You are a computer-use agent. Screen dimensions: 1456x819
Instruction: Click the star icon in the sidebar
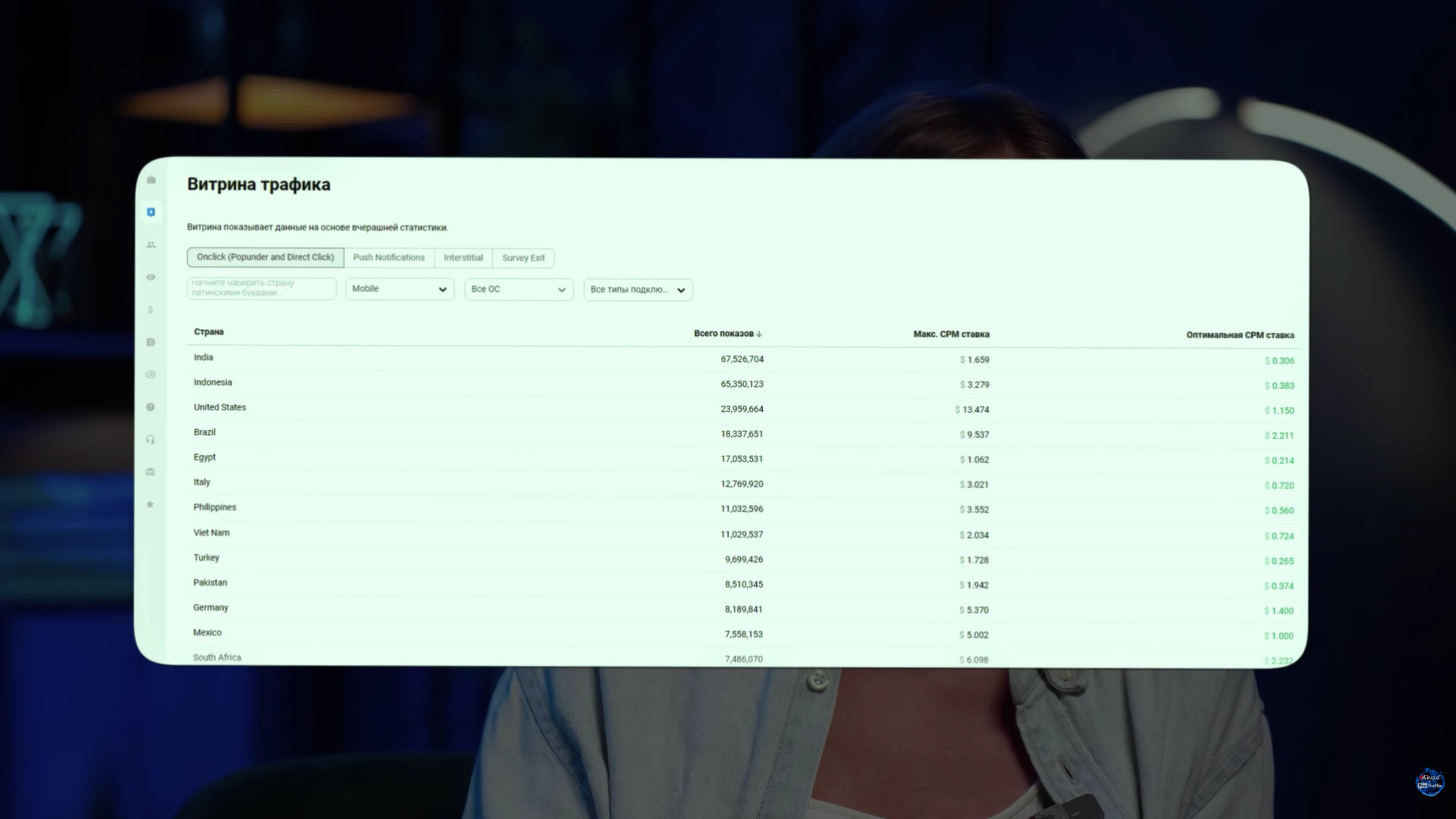coord(150,504)
